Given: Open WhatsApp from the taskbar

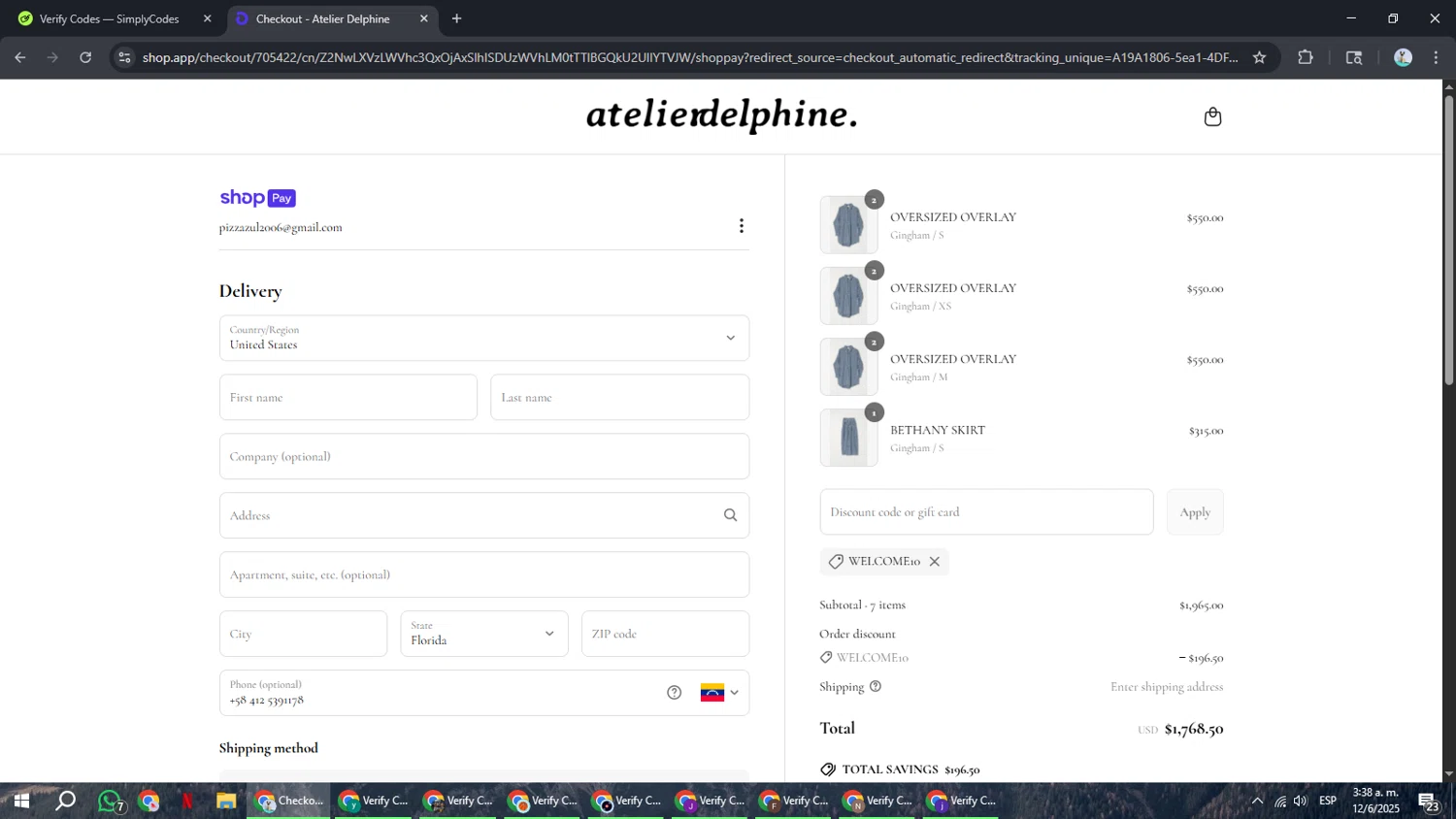Looking at the screenshot, I should (110, 801).
